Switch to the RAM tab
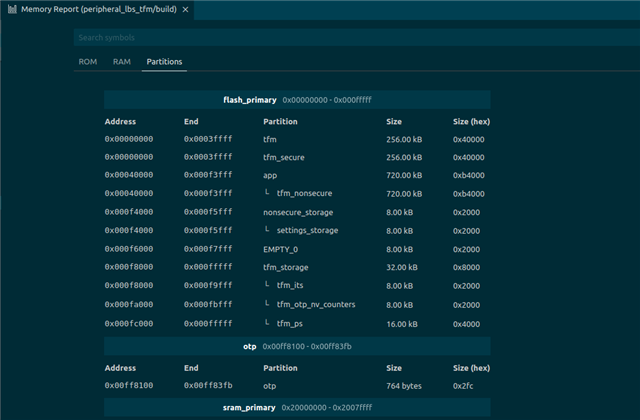The height and width of the screenshot is (420, 640). 121,62
